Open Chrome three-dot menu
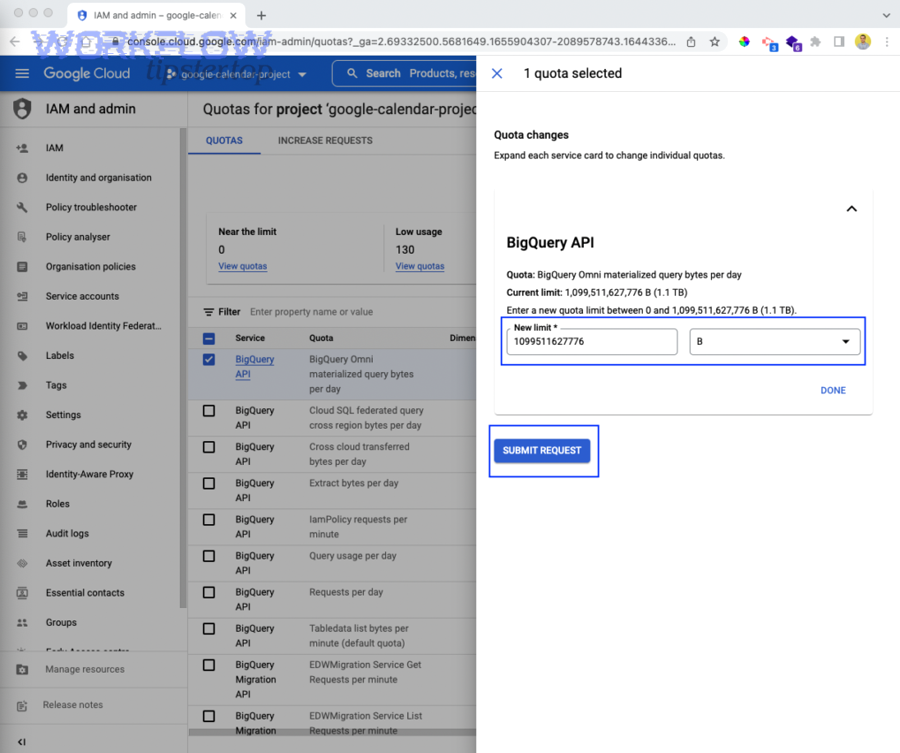Screen dimensions: 900x753 coord(887,42)
